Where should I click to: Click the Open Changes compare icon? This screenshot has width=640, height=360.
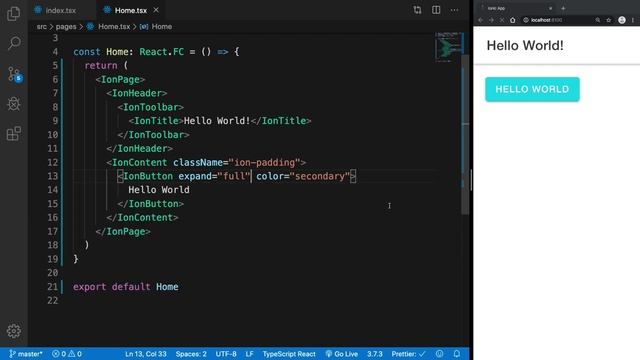tap(417, 10)
